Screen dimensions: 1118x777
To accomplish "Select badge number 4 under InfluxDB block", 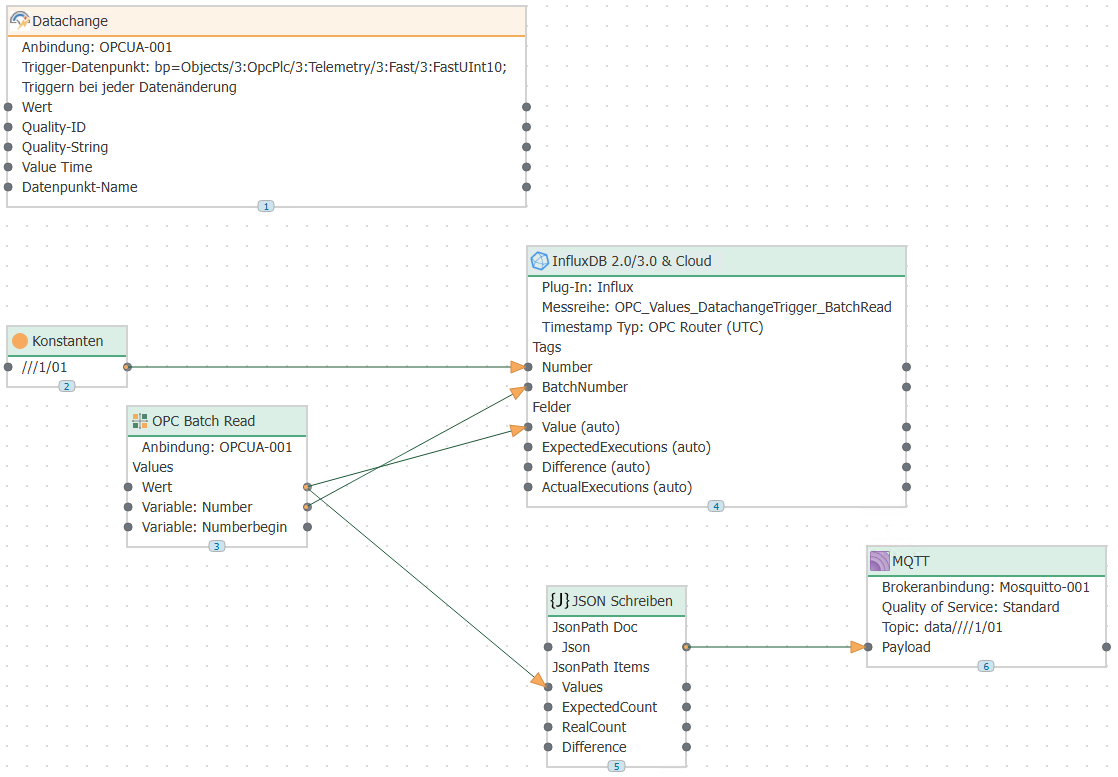I will 716,506.
